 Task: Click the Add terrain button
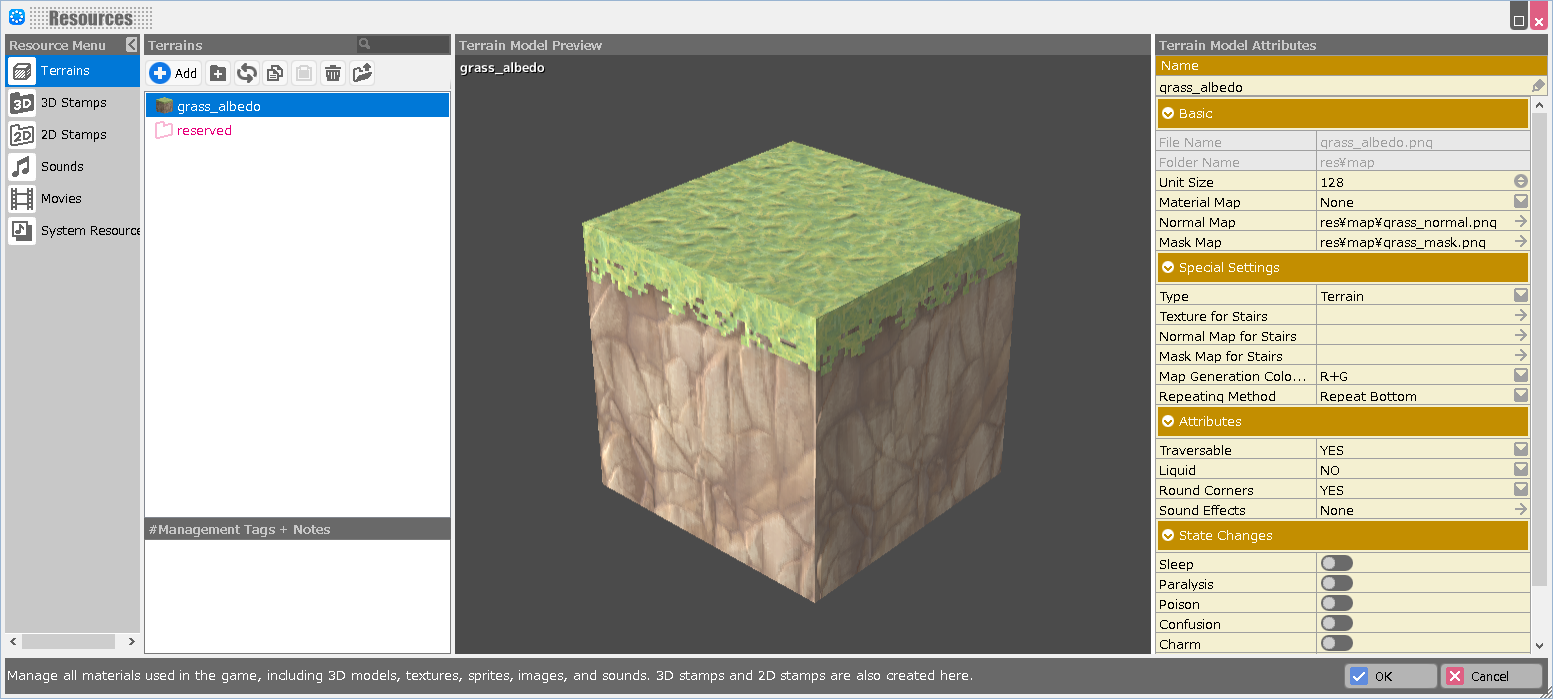(x=174, y=73)
